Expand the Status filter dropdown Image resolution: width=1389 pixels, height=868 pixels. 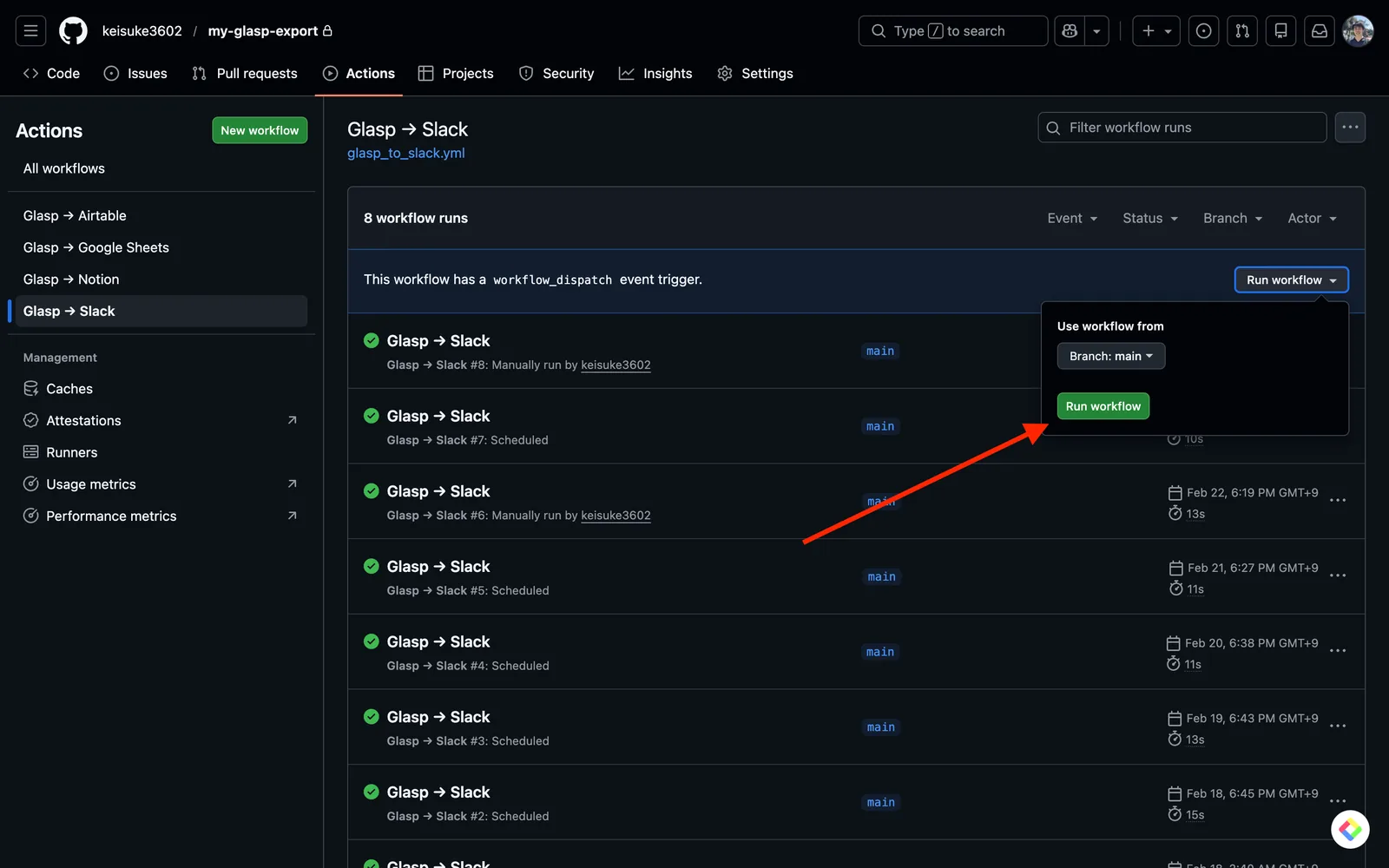pos(1150,219)
